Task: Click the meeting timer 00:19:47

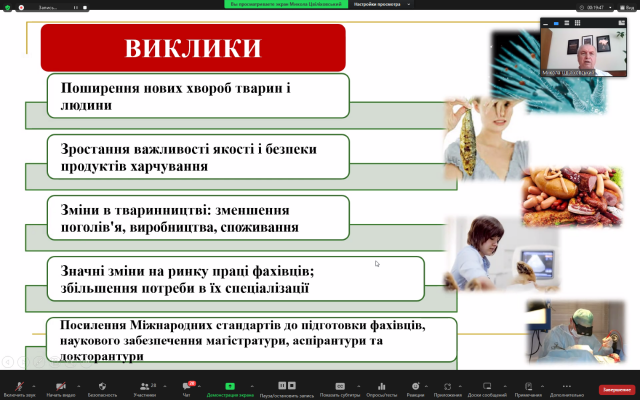Action: [595, 7]
